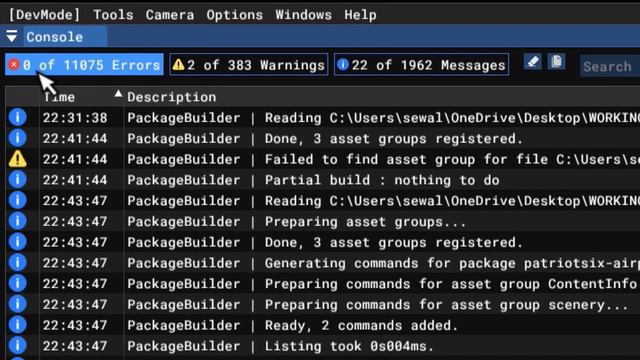Click info icon of 'Generating commands' row
The width and height of the screenshot is (640, 360).
18,263
